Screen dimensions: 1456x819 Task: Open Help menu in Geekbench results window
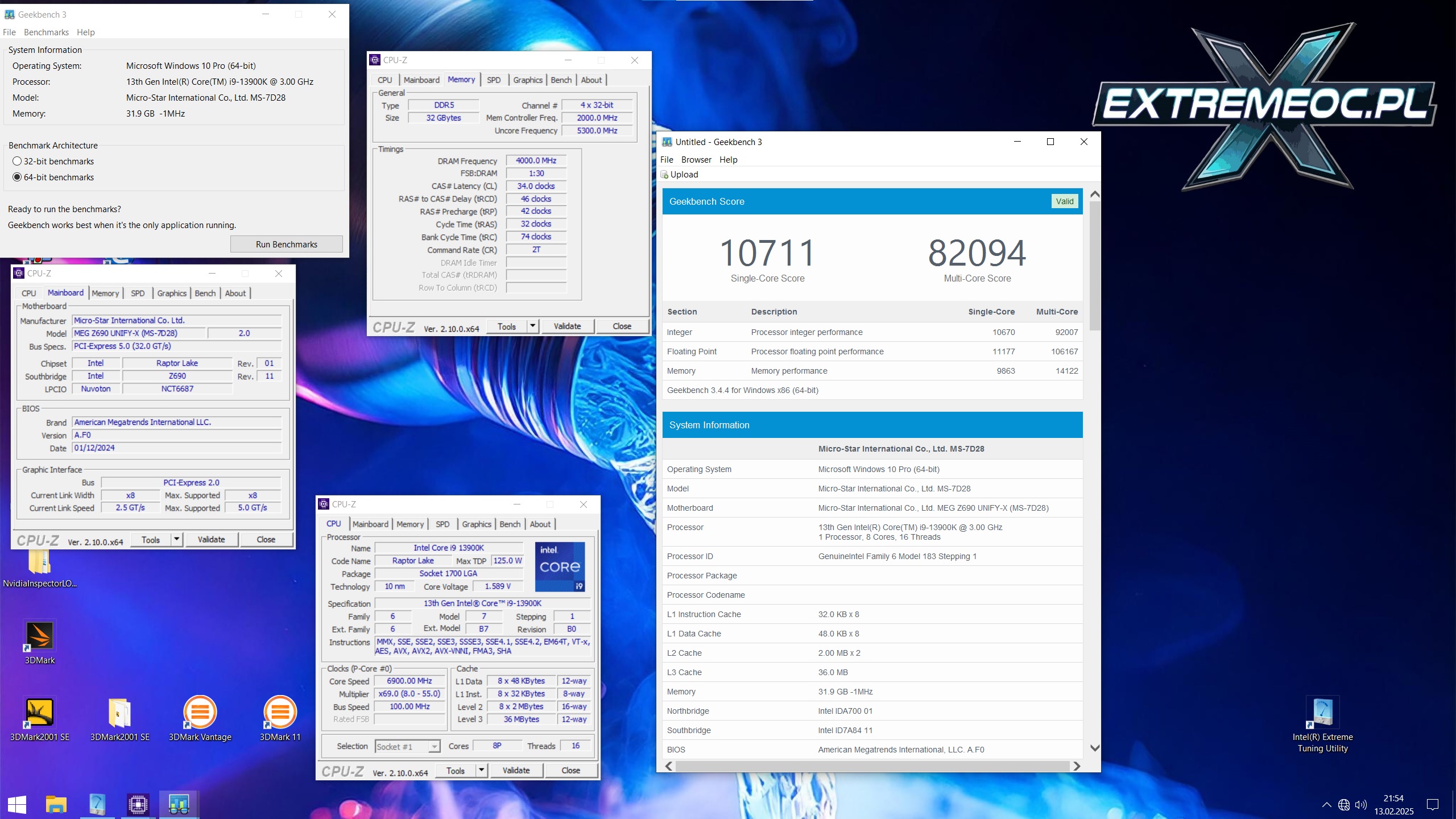click(x=728, y=160)
